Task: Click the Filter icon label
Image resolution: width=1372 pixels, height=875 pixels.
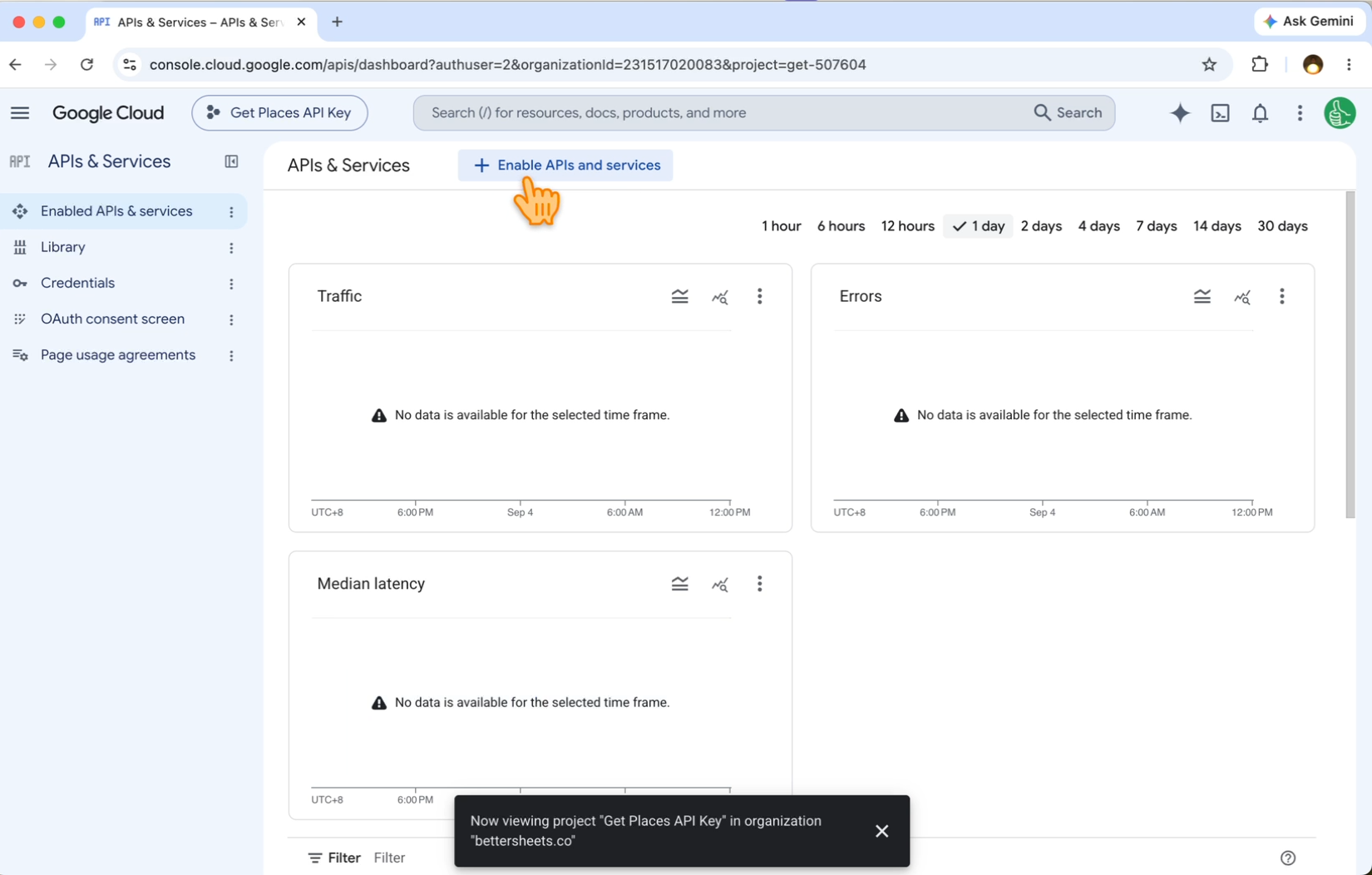Action: click(x=333, y=858)
